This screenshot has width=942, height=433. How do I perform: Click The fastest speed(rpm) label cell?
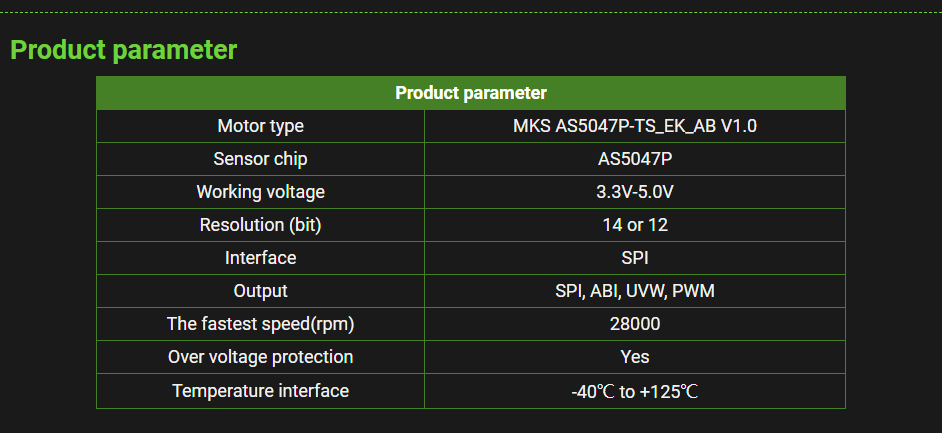click(260, 324)
